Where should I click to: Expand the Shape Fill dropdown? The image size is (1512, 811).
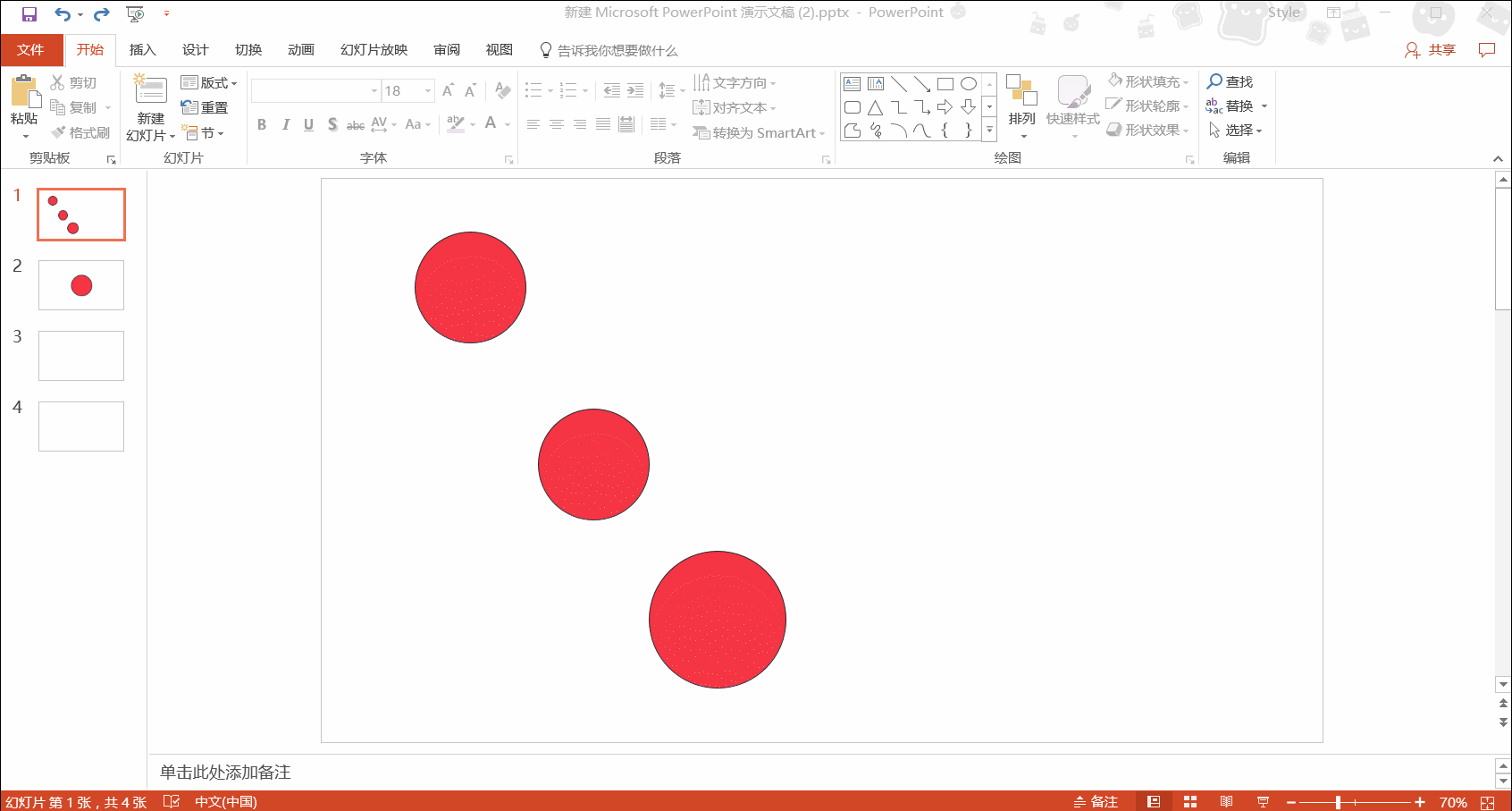click(1186, 82)
